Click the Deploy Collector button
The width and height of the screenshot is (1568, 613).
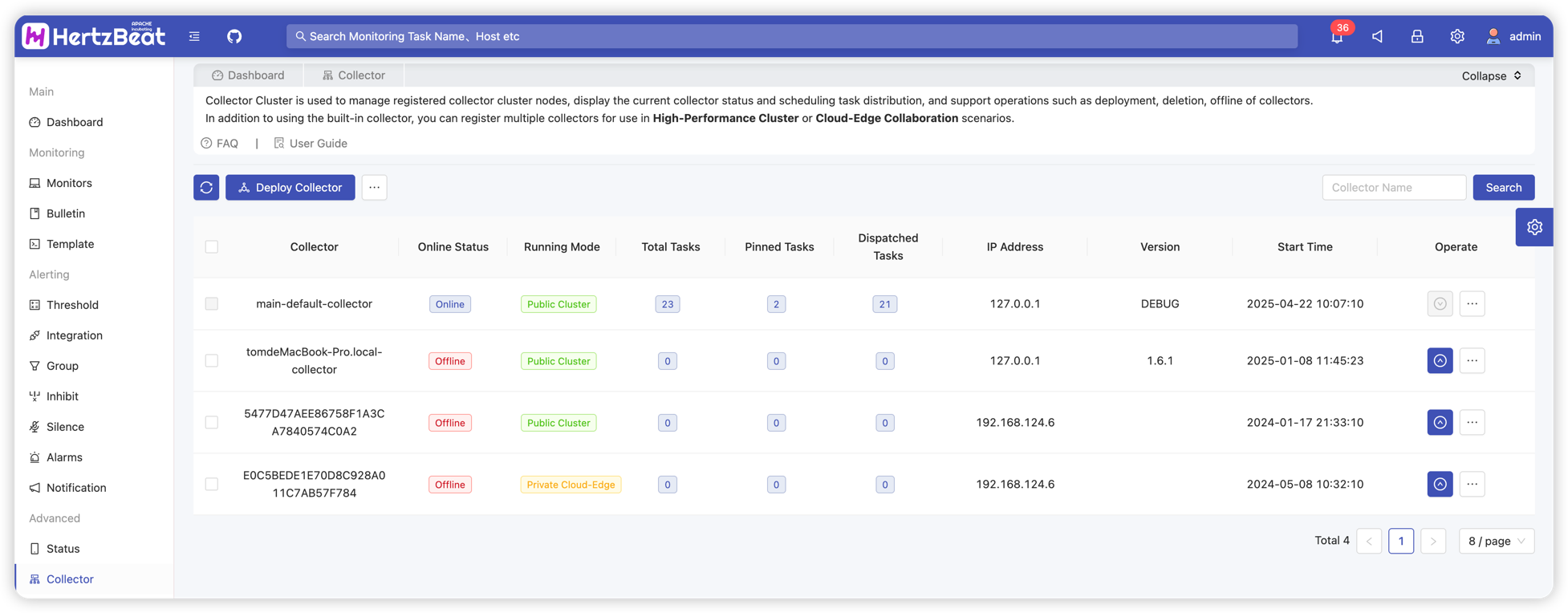[290, 188]
